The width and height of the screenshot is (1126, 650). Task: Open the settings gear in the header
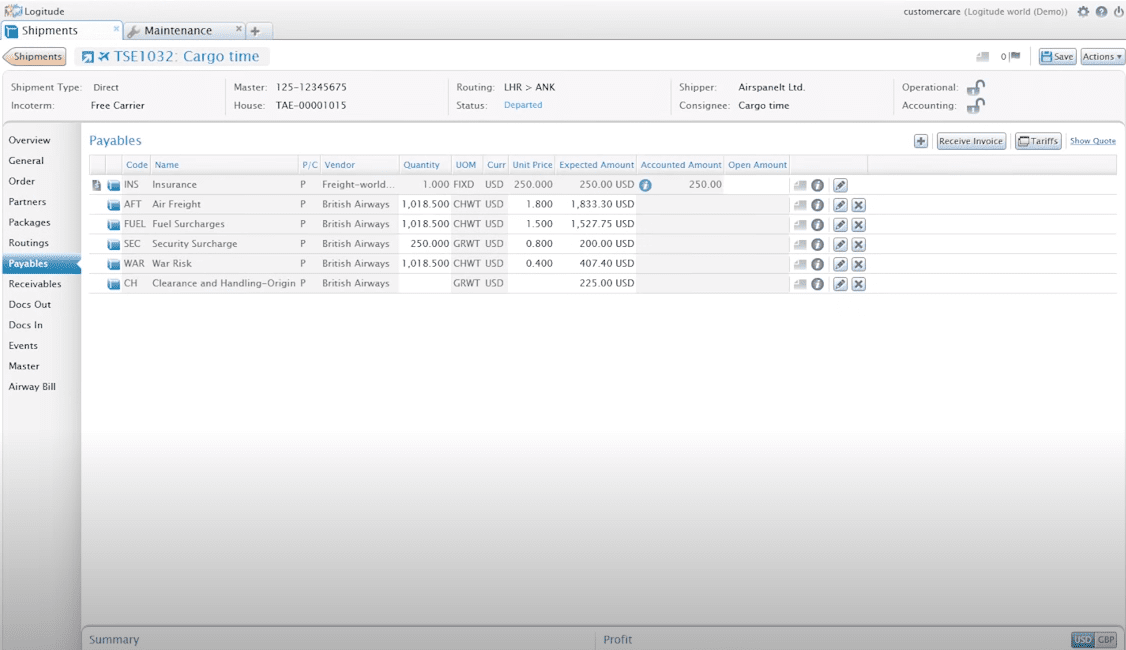pos(1083,12)
